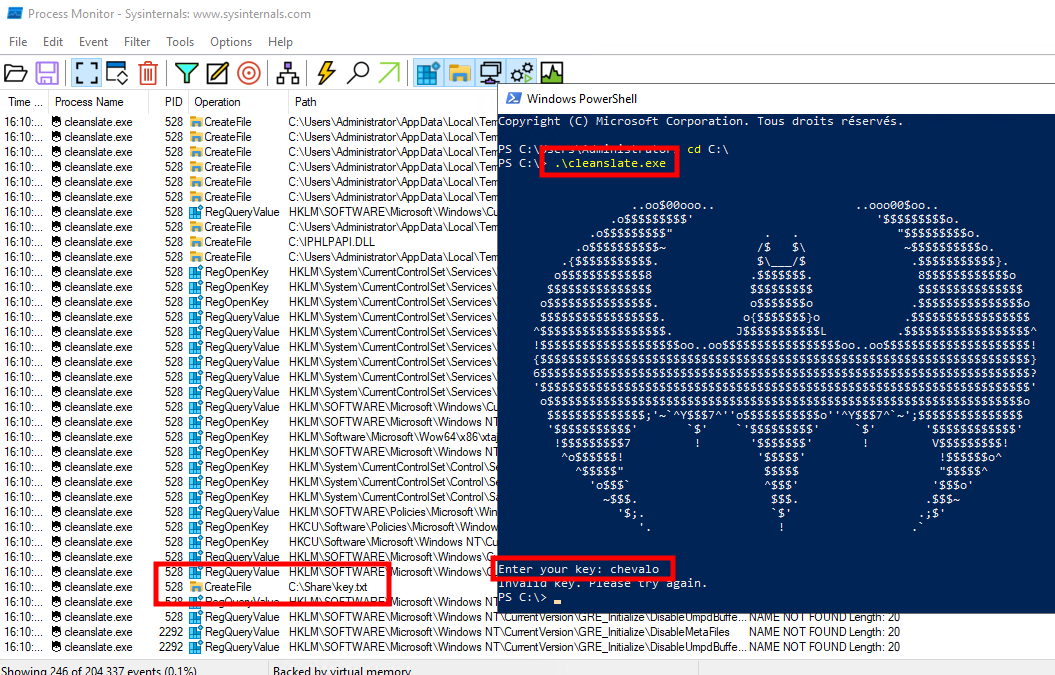
Task: Toggle Show Network Activity button
Action: 490,73
